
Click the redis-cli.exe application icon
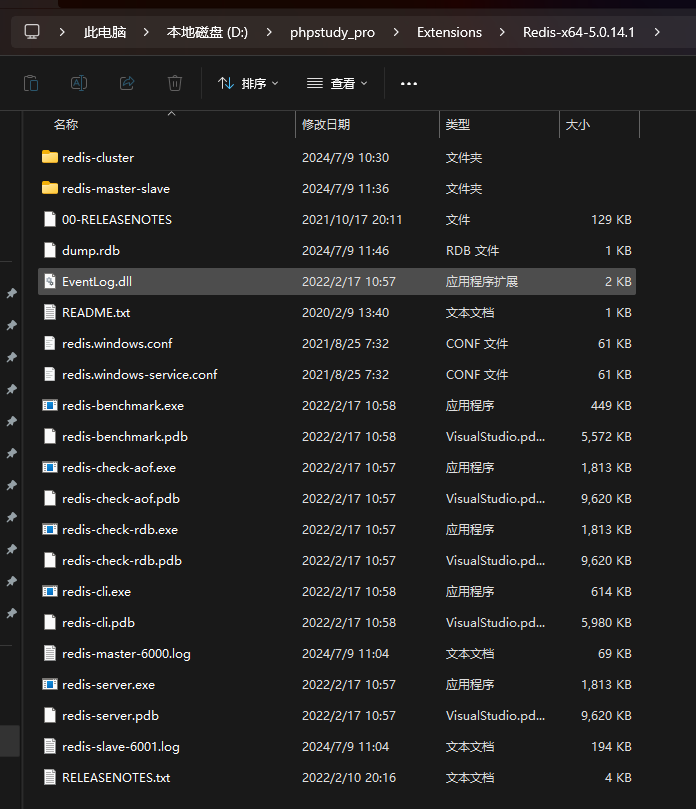(x=50, y=591)
